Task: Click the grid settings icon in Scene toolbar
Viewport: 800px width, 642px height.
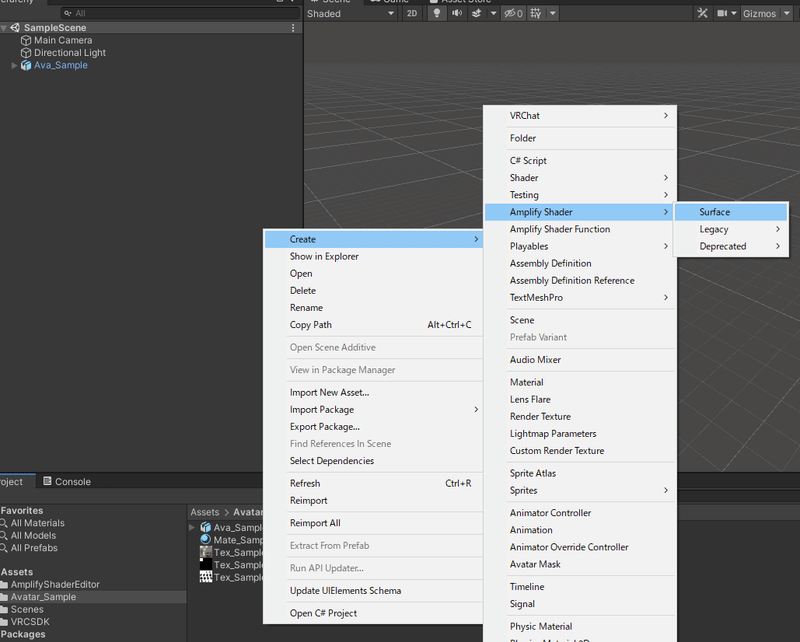Action: [537, 13]
